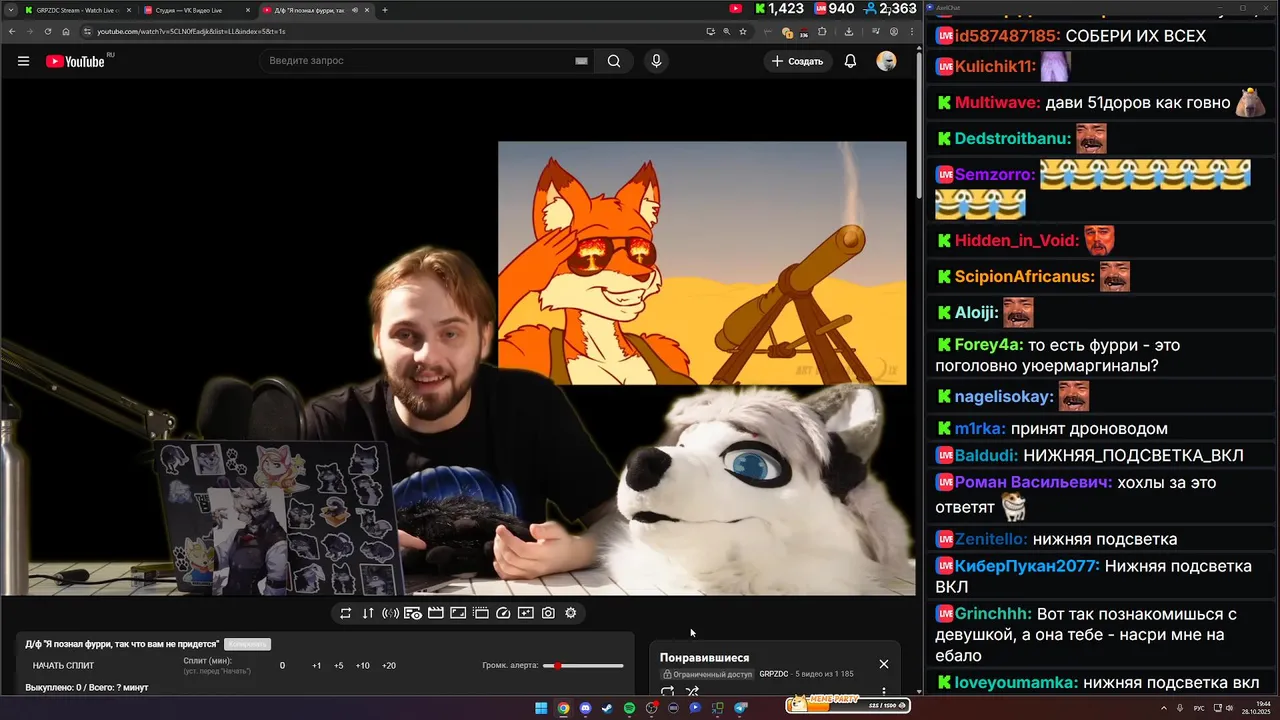Click the clapperboard icon in player toolbar

(x=435, y=613)
